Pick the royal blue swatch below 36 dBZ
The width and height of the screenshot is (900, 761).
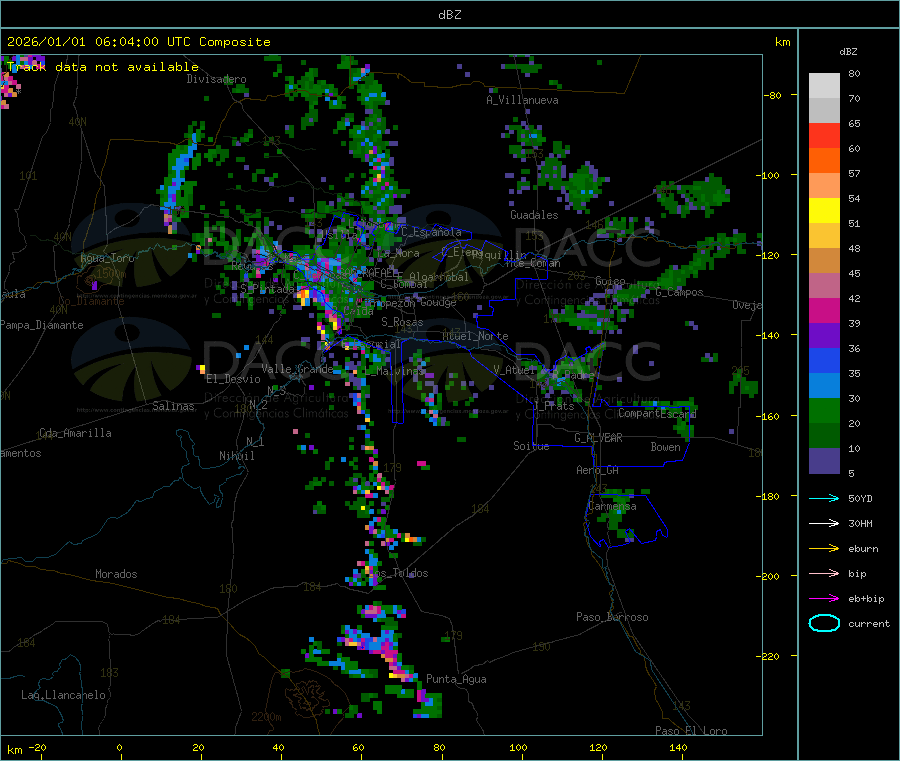click(x=824, y=360)
